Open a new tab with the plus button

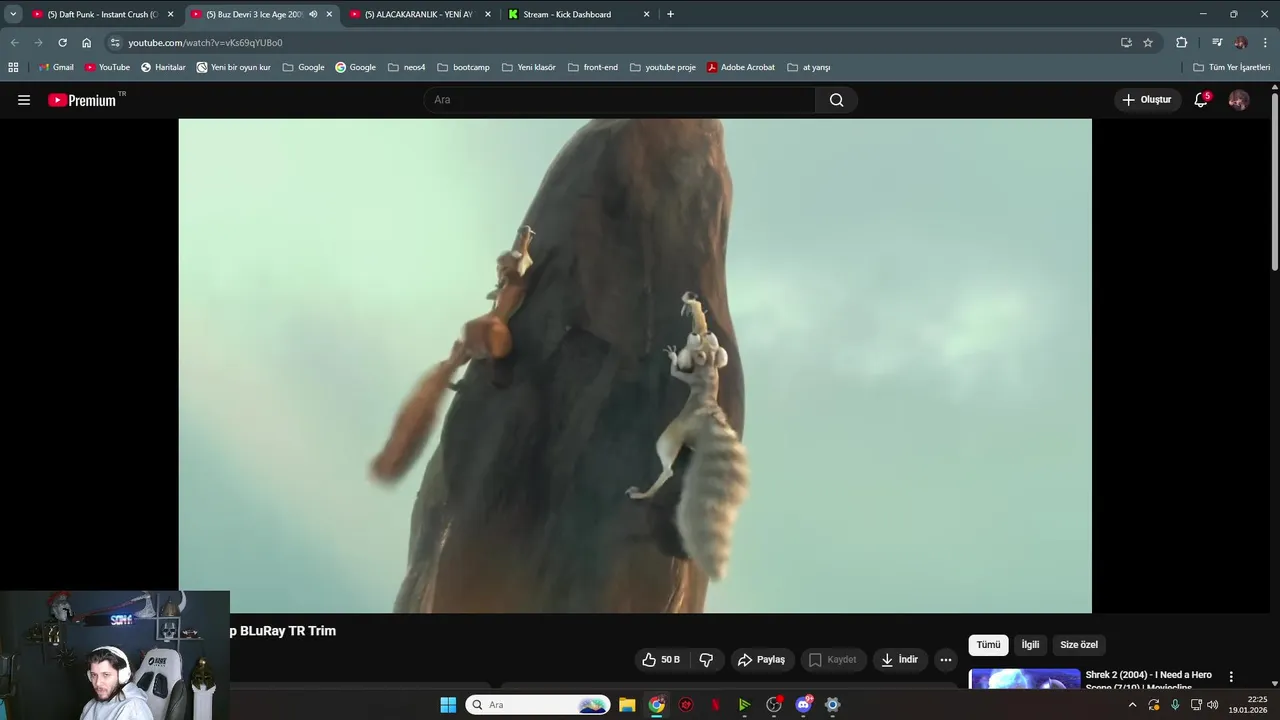(670, 15)
